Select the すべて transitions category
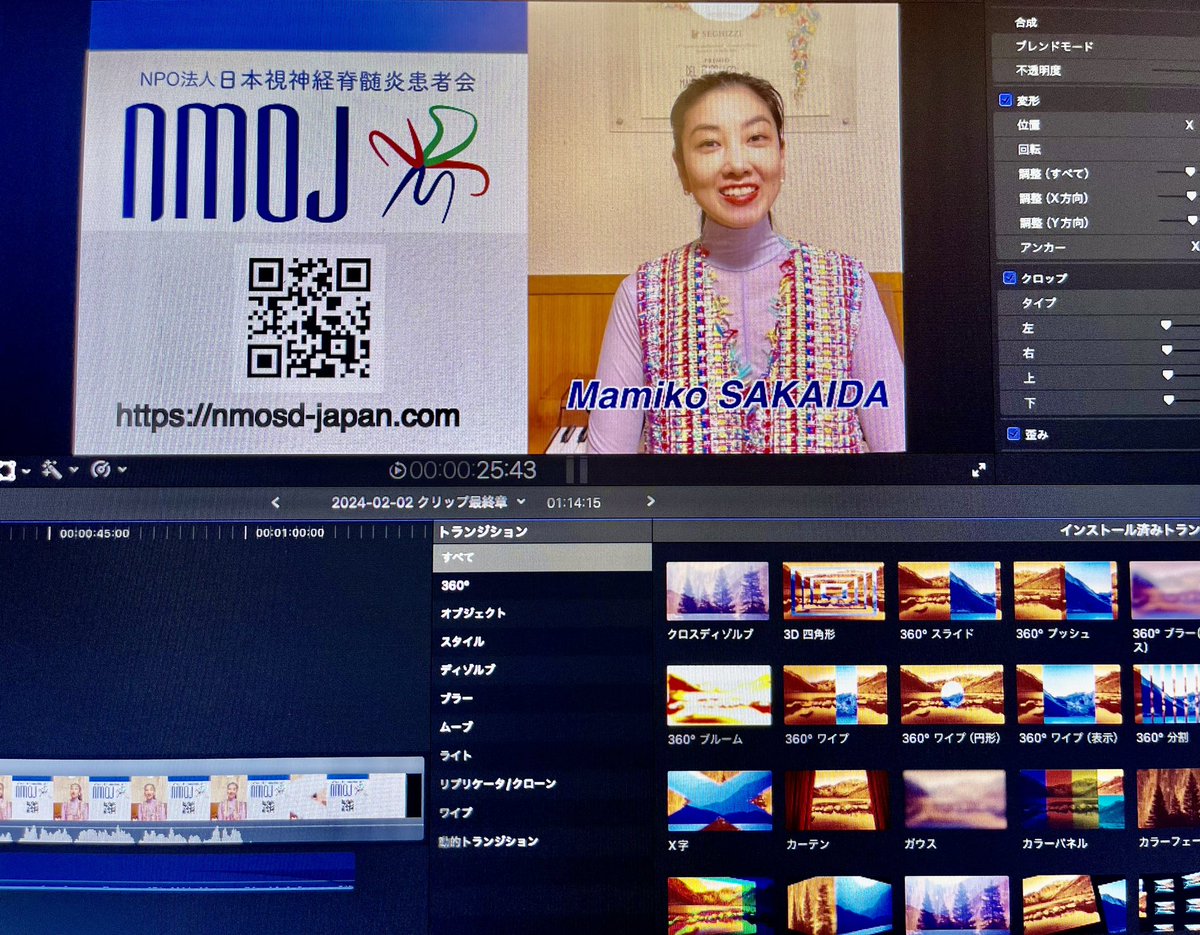This screenshot has height=935, width=1200. click(x=543, y=558)
